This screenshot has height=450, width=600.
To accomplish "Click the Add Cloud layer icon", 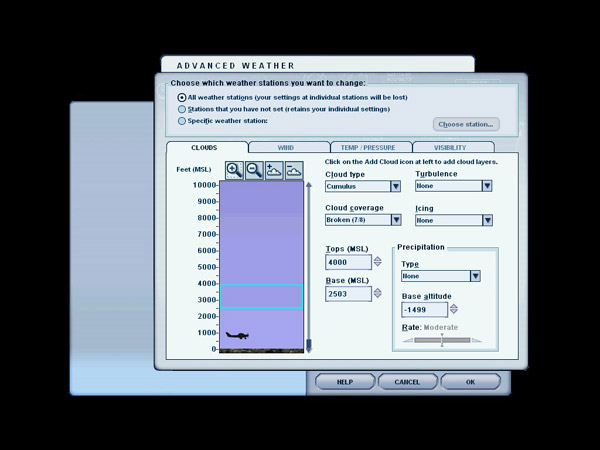I will point(274,170).
